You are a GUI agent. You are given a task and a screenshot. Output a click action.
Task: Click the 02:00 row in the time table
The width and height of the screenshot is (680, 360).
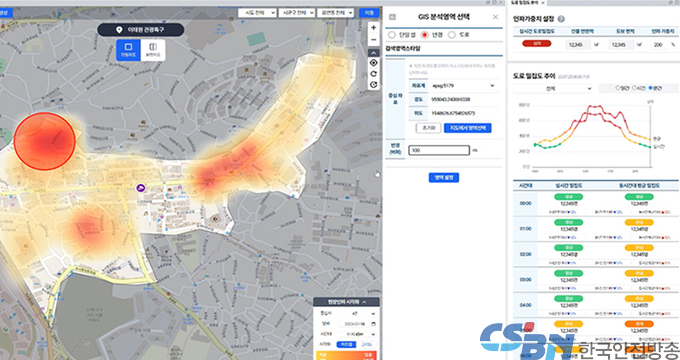(596, 254)
